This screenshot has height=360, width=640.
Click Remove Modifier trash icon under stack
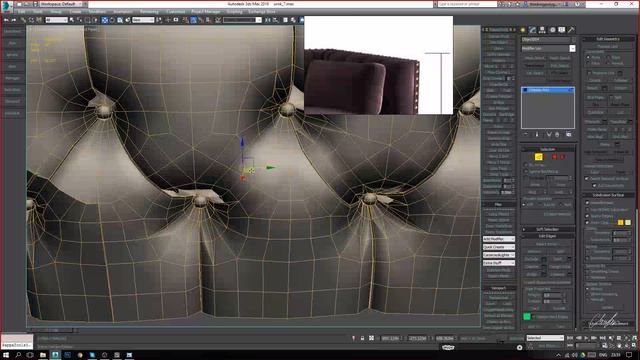[557, 134]
